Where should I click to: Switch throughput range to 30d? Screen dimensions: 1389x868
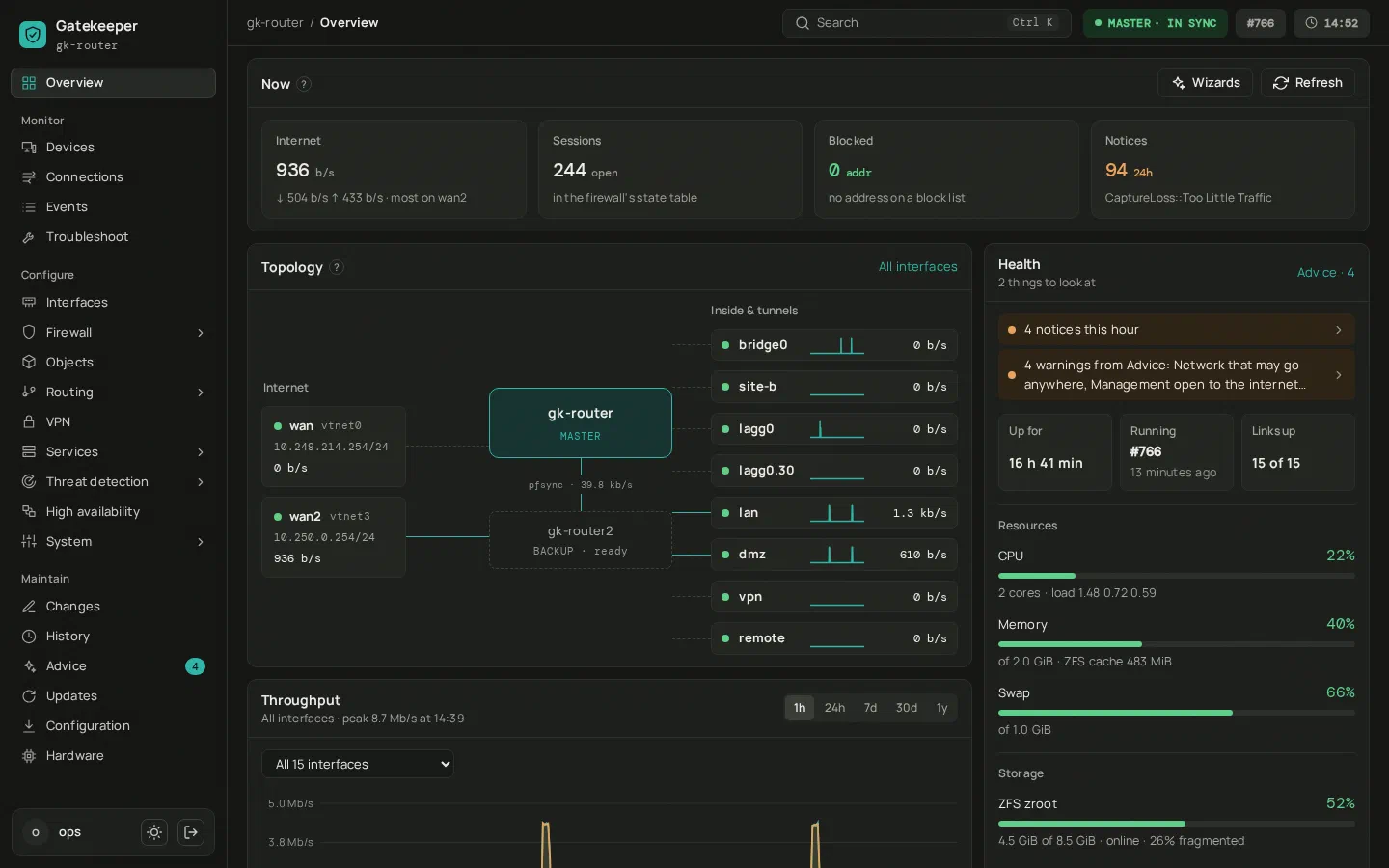point(907,708)
